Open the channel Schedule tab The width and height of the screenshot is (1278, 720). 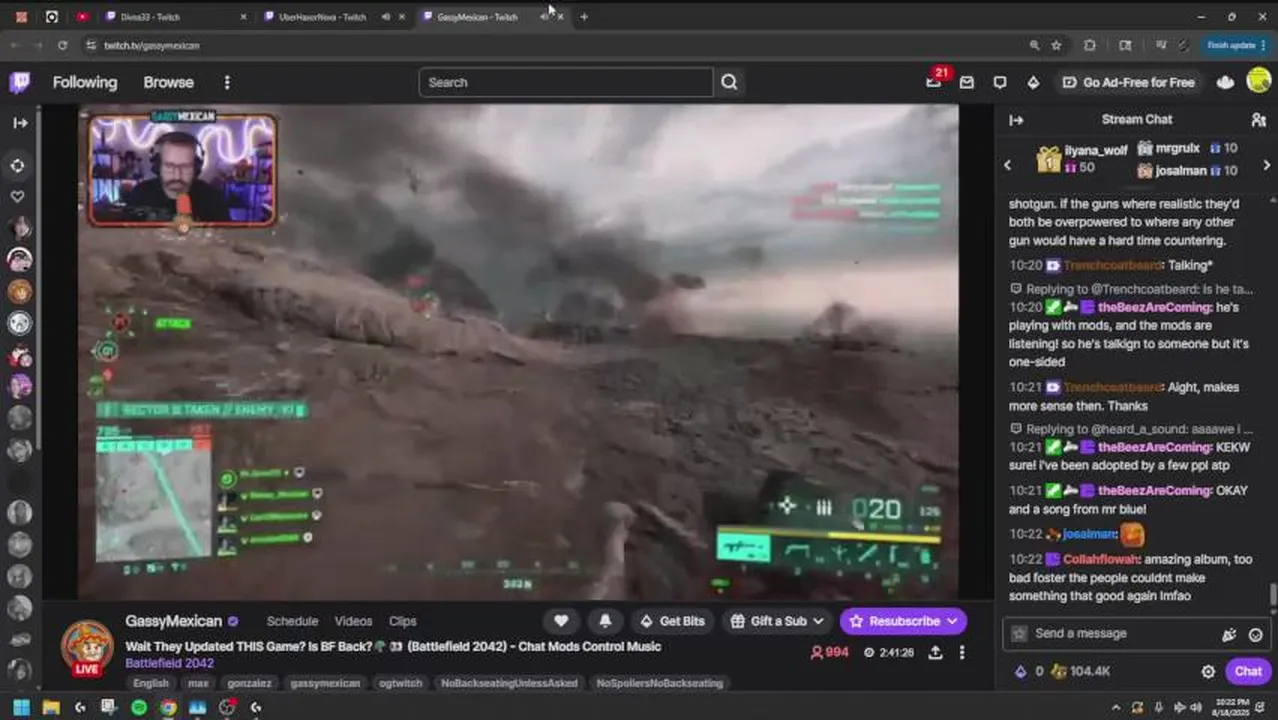click(x=292, y=621)
